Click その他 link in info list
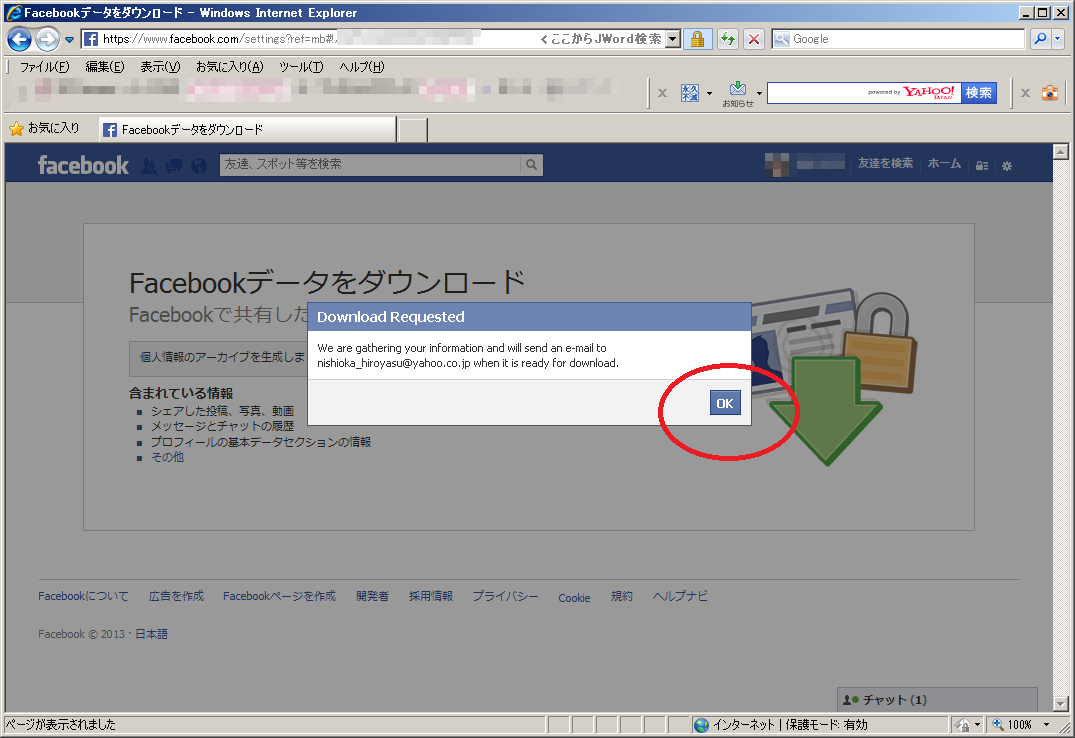The image size is (1075, 738). point(167,457)
